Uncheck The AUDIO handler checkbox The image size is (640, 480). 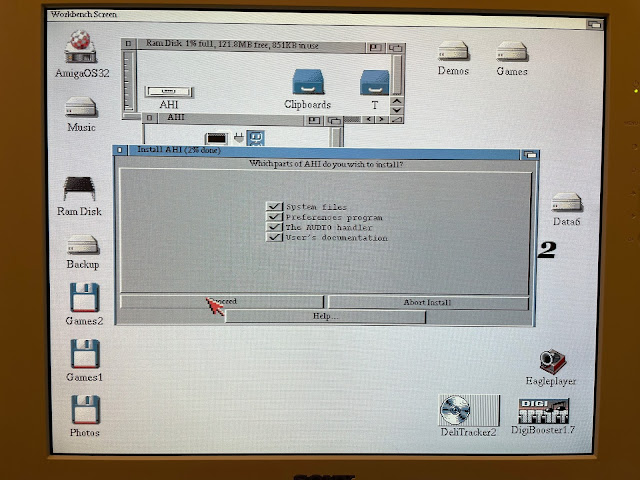pyautogui.click(x=274, y=227)
